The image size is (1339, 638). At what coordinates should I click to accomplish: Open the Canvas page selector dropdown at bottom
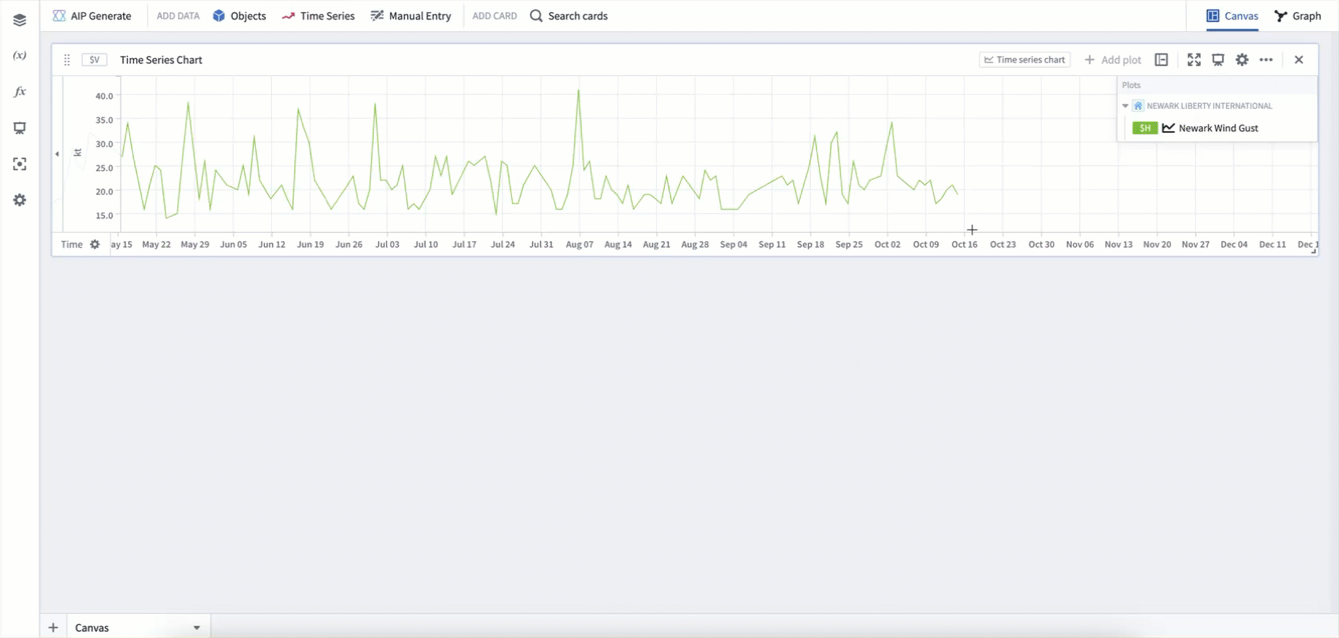pyautogui.click(x=196, y=627)
